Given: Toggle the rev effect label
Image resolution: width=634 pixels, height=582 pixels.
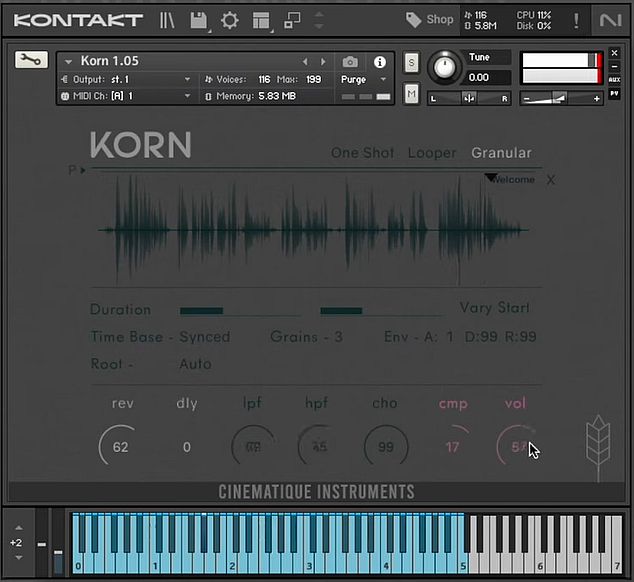Looking at the screenshot, I should click(123, 403).
